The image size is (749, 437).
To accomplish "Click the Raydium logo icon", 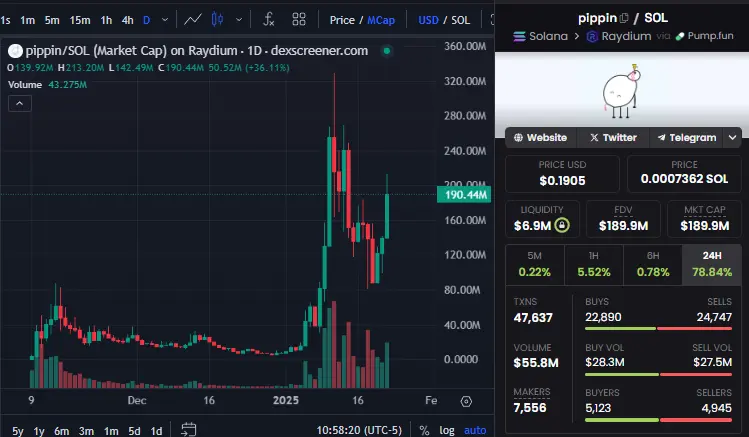I will [592, 36].
